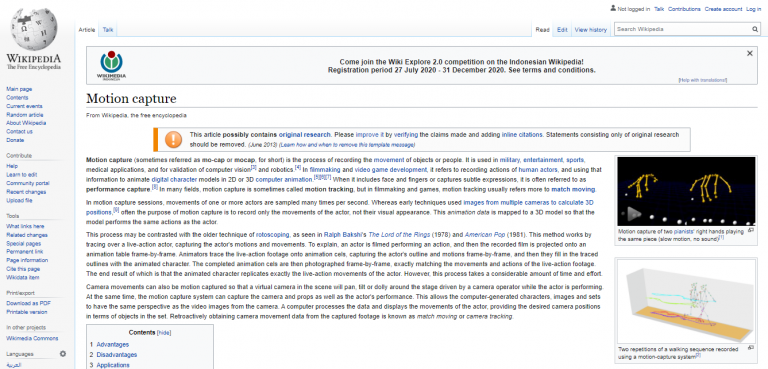Click into the Search Wikipedia field

(683, 29)
